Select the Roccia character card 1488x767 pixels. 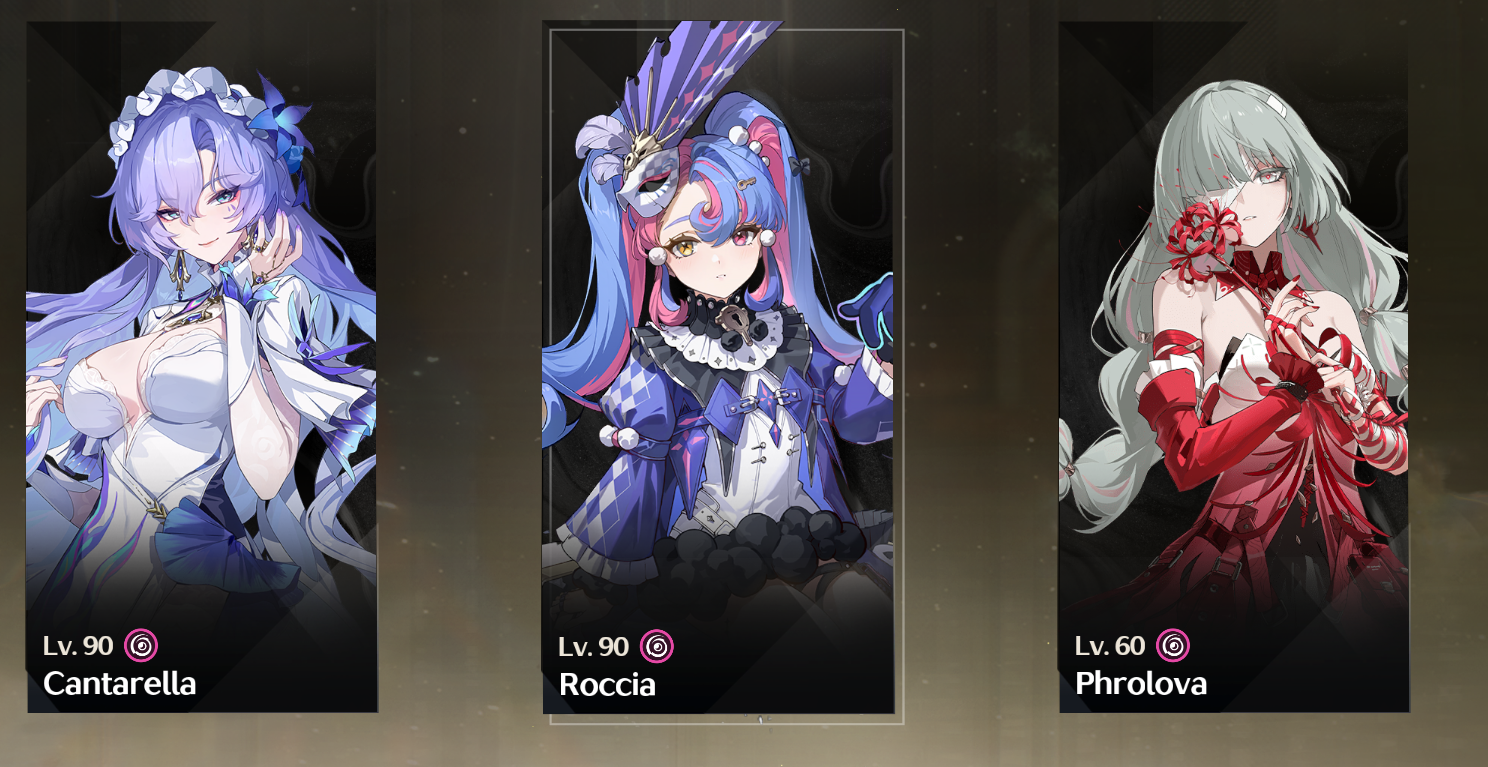[718, 367]
